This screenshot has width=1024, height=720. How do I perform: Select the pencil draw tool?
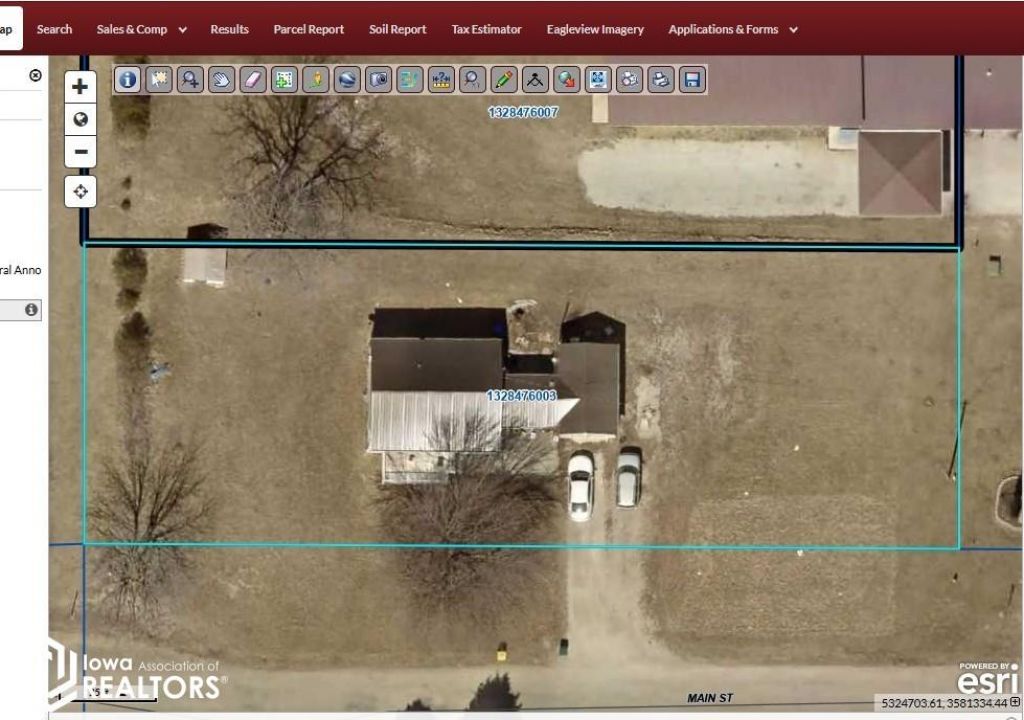(x=504, y=80)
